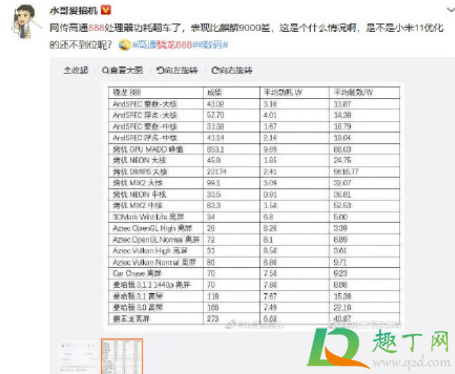Screen dimensions: 455x374
Task: Open the poster's cartoon avatar
Action: pos(25,22)
